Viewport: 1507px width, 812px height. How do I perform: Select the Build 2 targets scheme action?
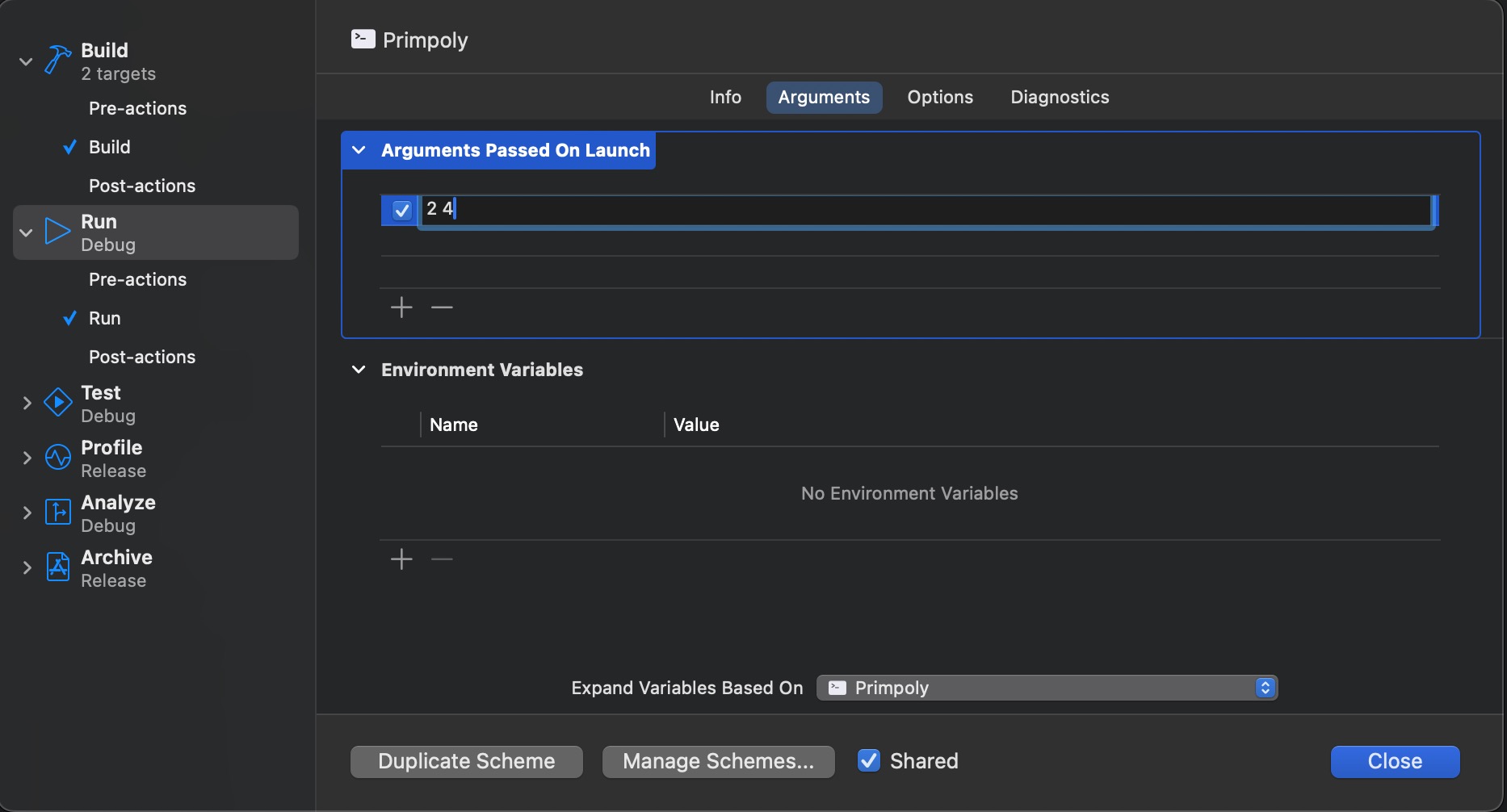(156, 61)
